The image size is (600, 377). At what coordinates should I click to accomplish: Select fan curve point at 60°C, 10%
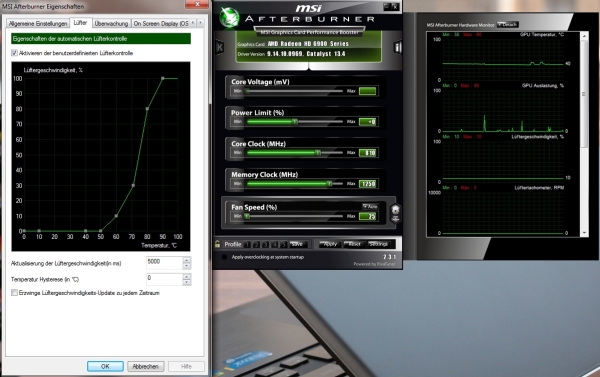pyautogui.click(x=116, y=216)
